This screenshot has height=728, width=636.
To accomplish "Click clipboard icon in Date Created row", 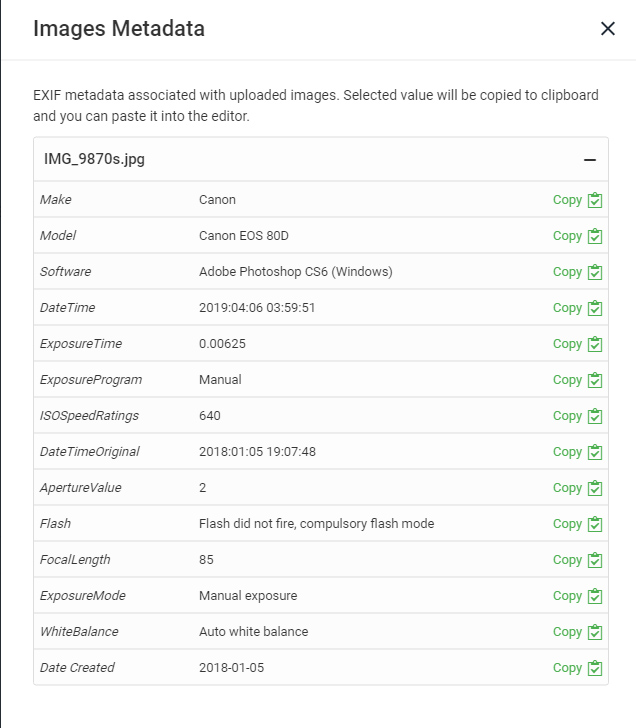I will (x=595, y=668).
